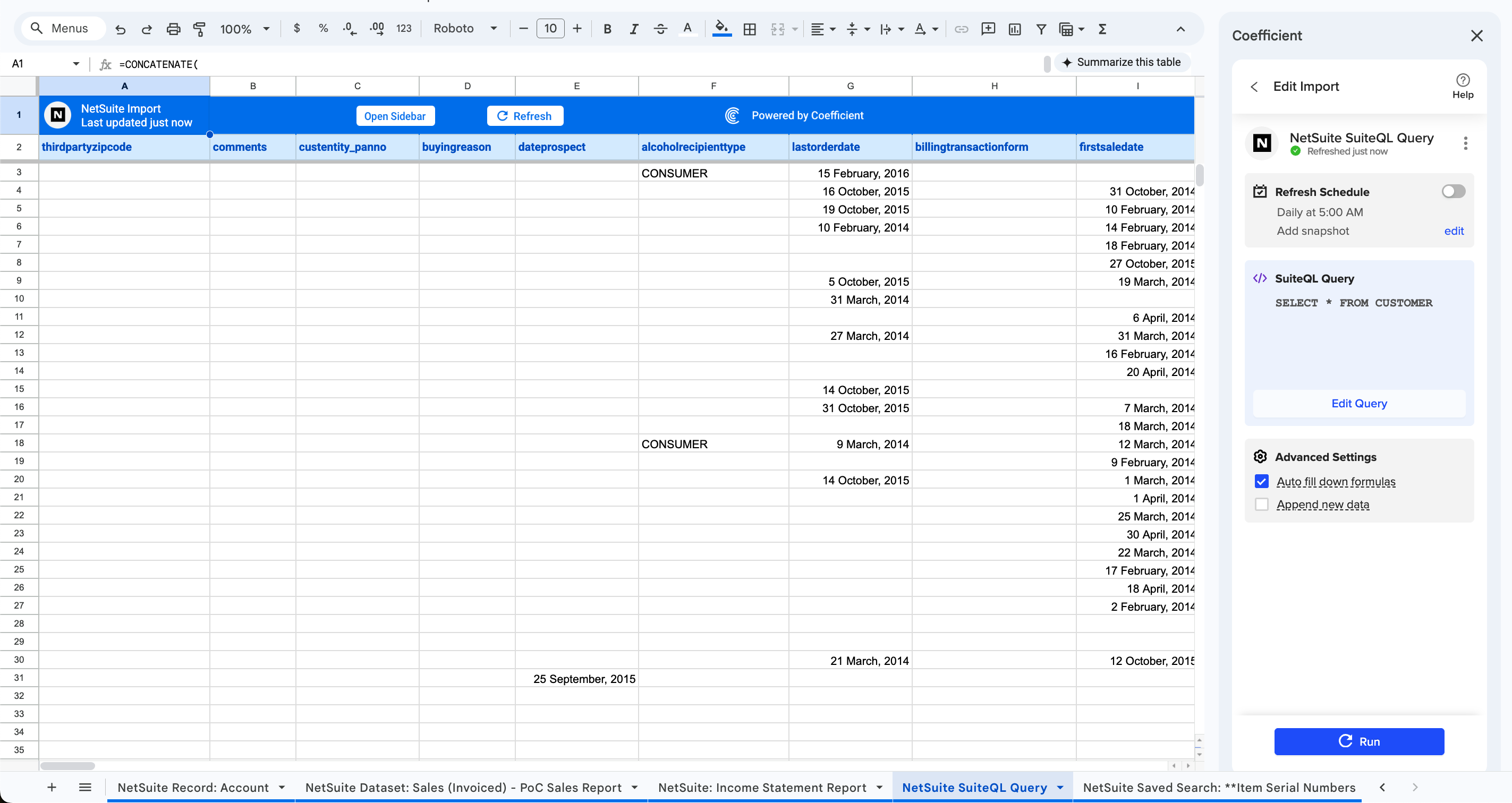Image resolution: width=1512 pixels, height=803 pixels.
Task: Select the paint format tool
Action: (200, 28)
